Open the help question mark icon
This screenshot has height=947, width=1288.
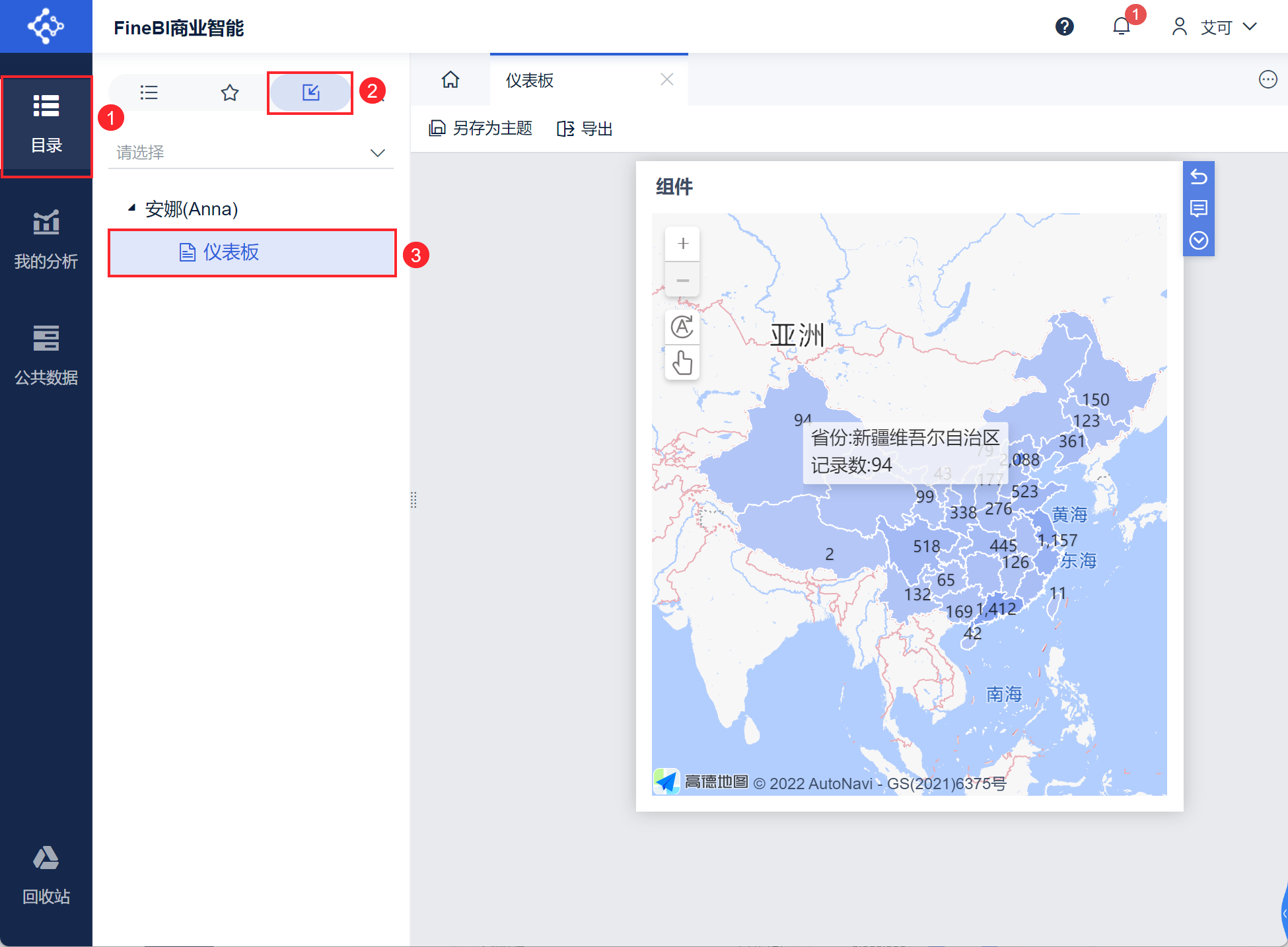(x=1064, y=26)
